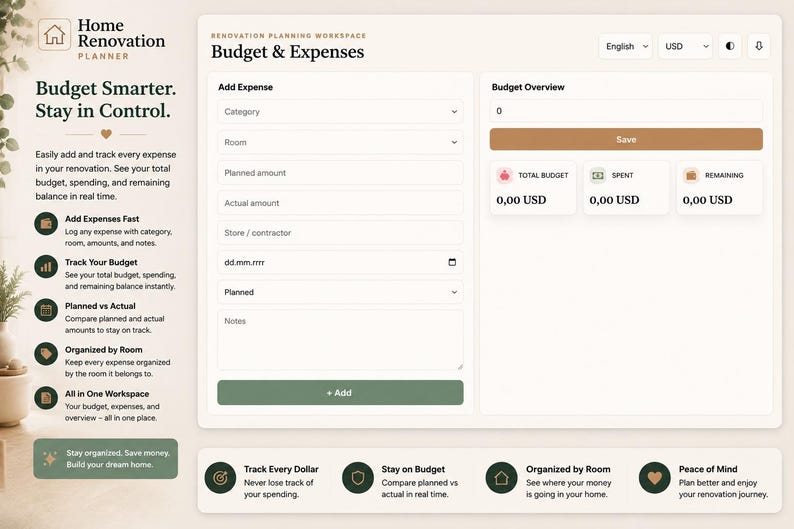Image resolution: width=794 pixels, height=529 pixels.
Task: Toggle dark mode contrast icon
Action: 730,46
